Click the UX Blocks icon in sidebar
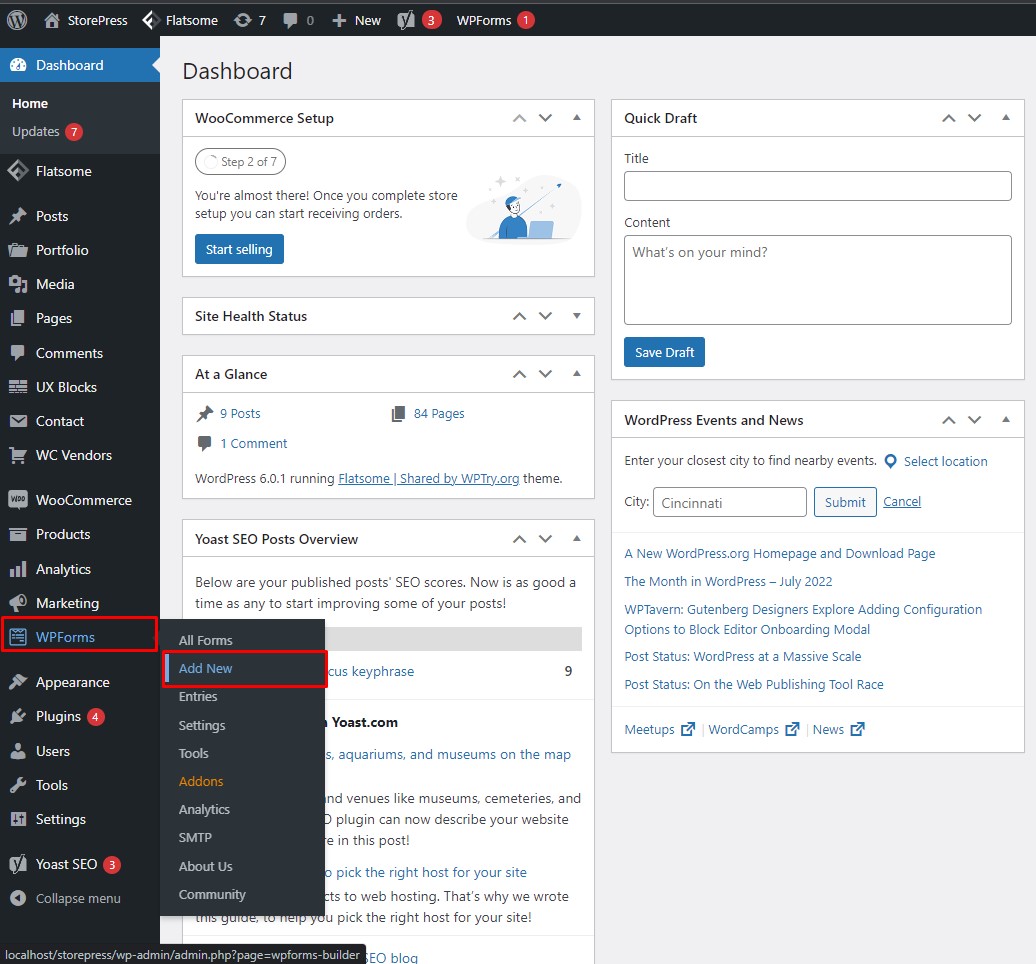Viewport: 1036px width, 964px height. pos(18,387)
